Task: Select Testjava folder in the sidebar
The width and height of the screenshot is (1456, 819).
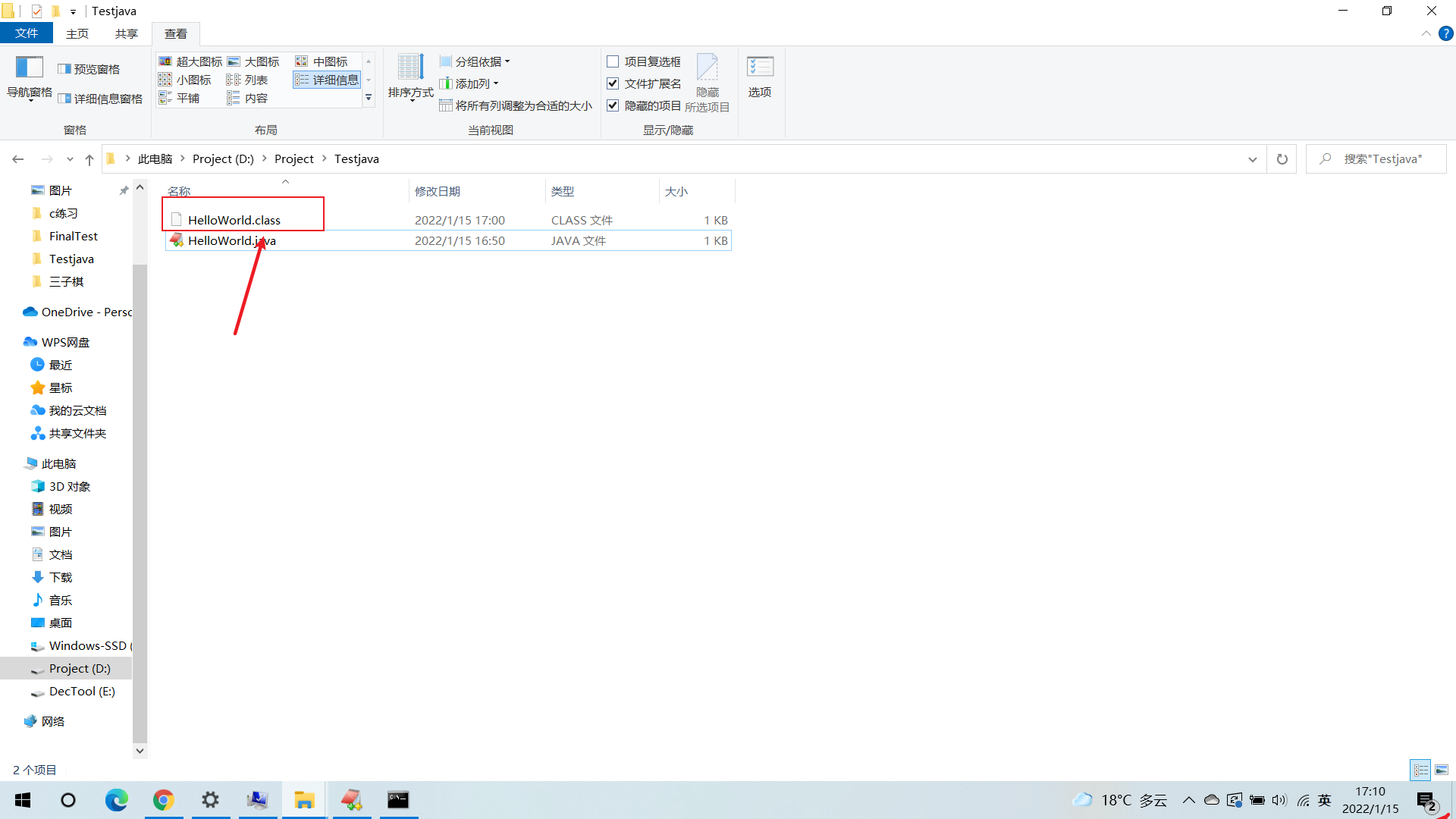Action: pyautogui.click(x=71, y=259)
